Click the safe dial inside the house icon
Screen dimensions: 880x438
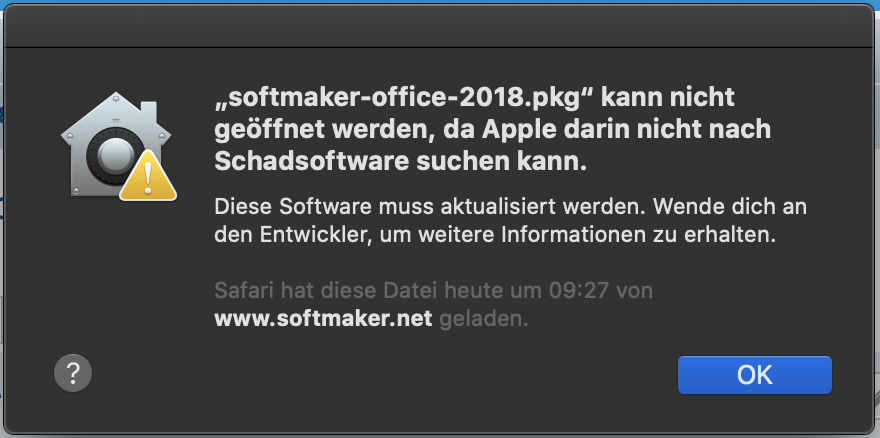(x=116, y=155)
